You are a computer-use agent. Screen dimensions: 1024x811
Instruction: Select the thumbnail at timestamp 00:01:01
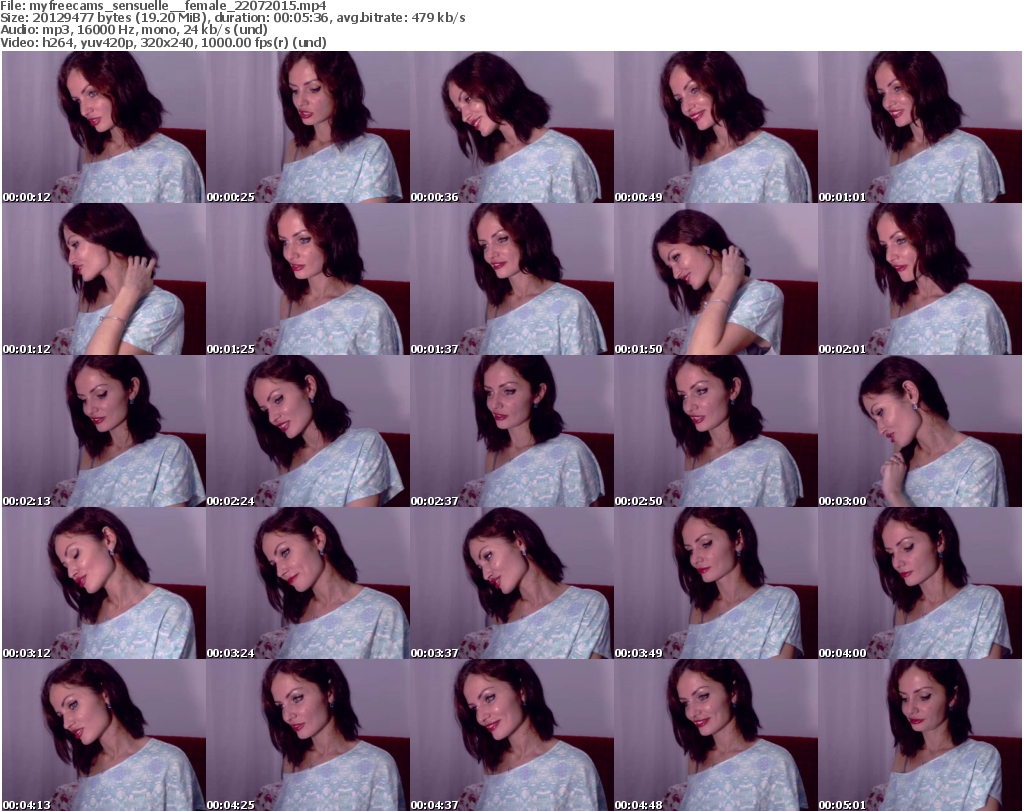pos(920,127)
